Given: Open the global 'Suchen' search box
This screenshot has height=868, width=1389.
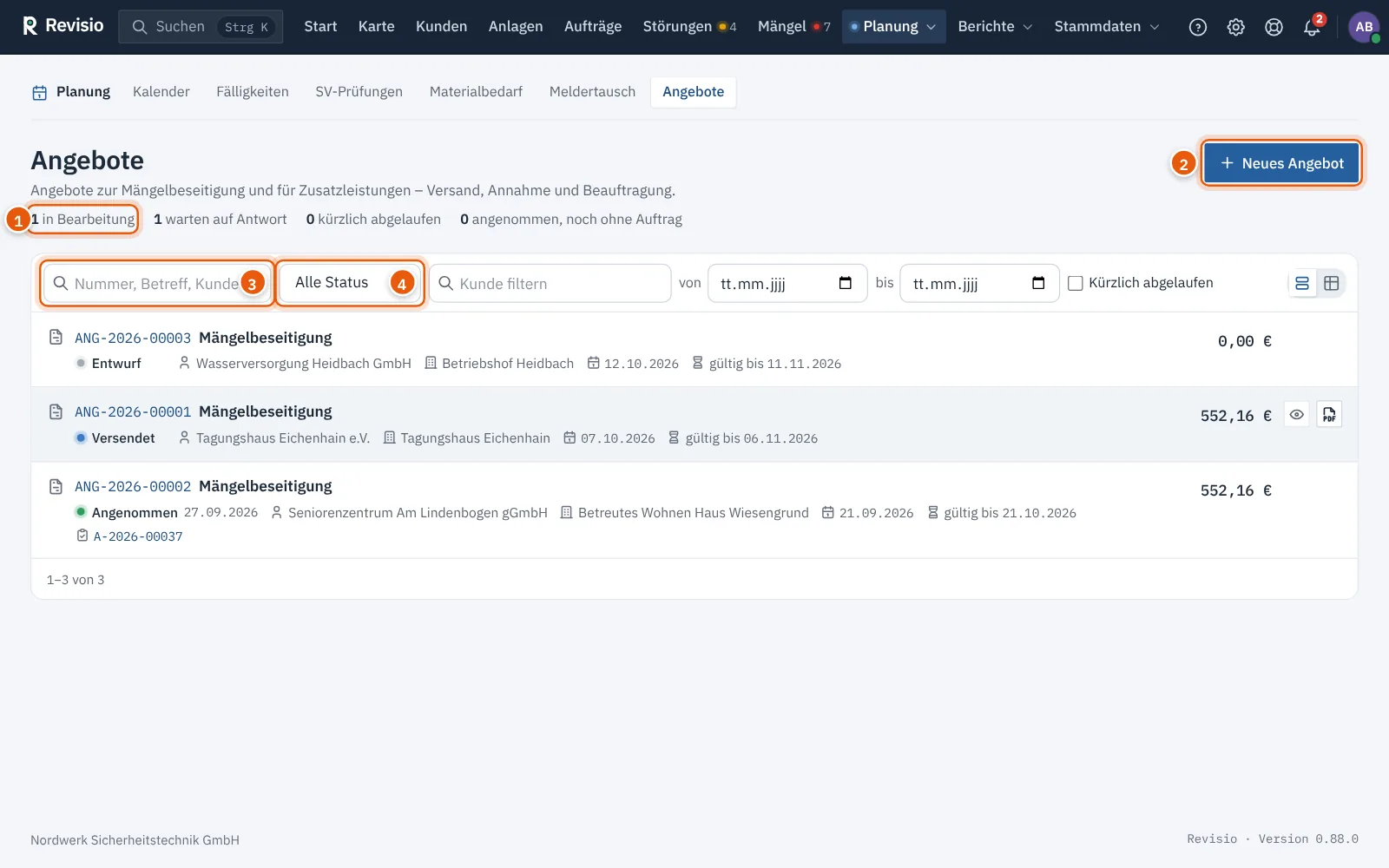Looking at the screenshot, I should 201,27.
